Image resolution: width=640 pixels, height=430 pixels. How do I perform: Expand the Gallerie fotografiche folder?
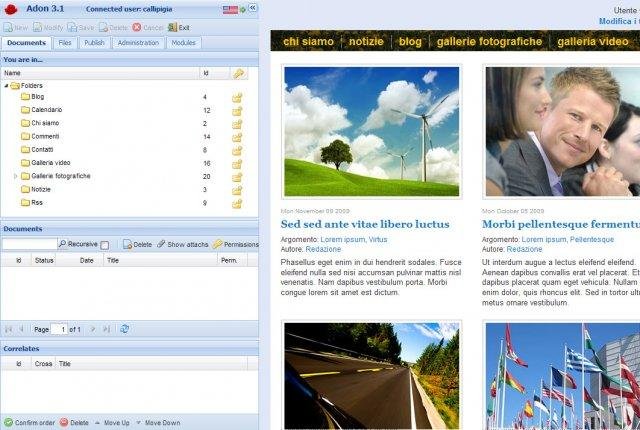(x=16, y=176)
